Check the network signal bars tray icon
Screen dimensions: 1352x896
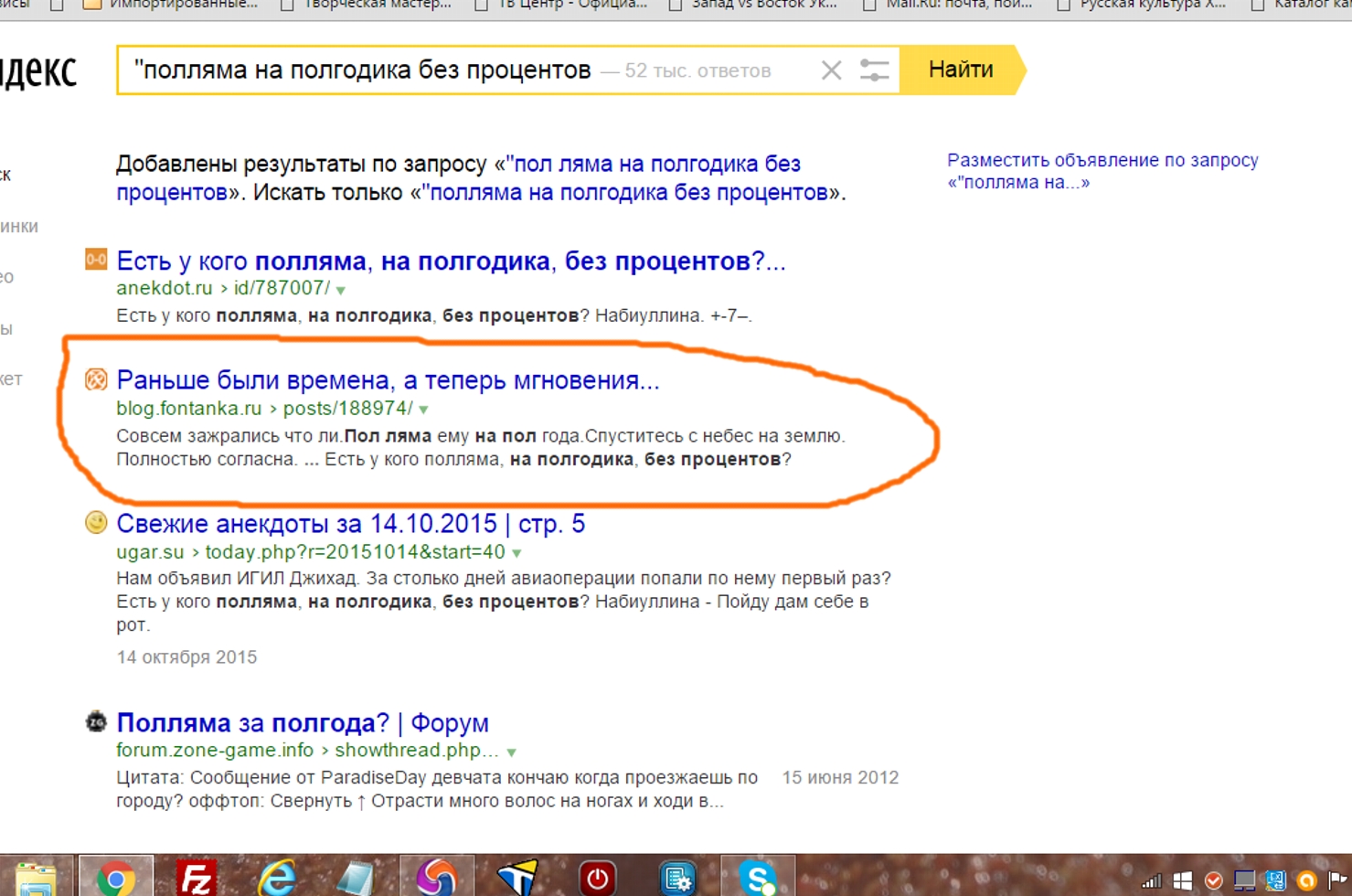(x=1152, y=881)
